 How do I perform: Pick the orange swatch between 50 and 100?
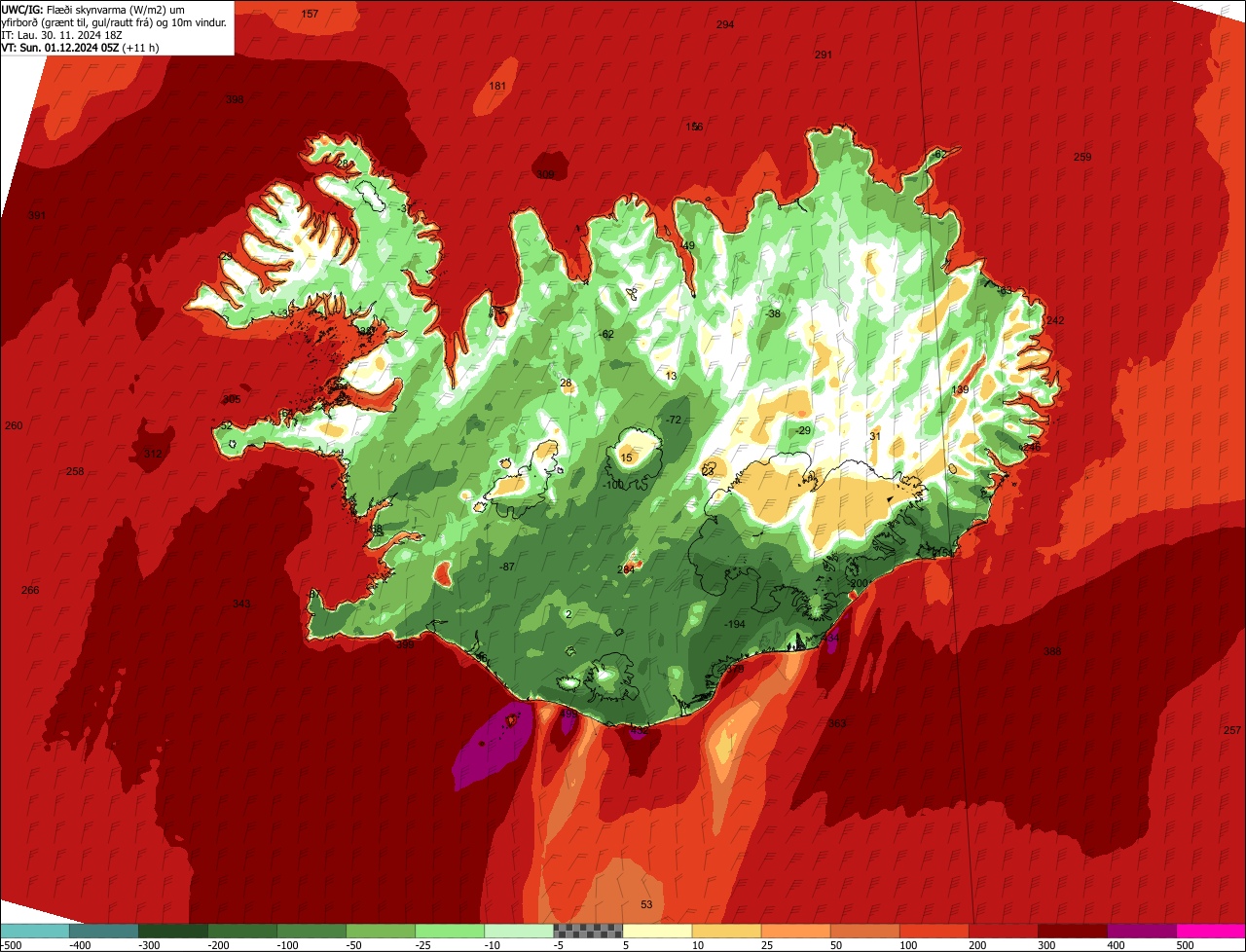pos(864,931)
